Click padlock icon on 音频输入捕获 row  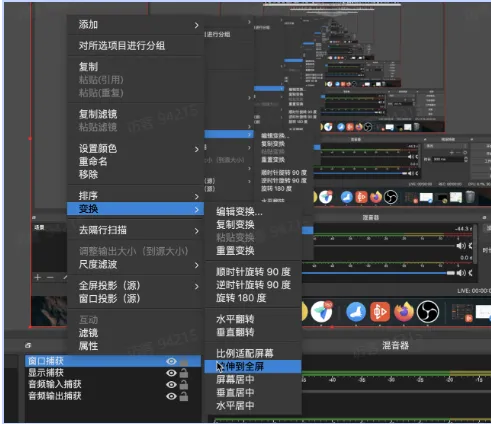pos(184,385)
